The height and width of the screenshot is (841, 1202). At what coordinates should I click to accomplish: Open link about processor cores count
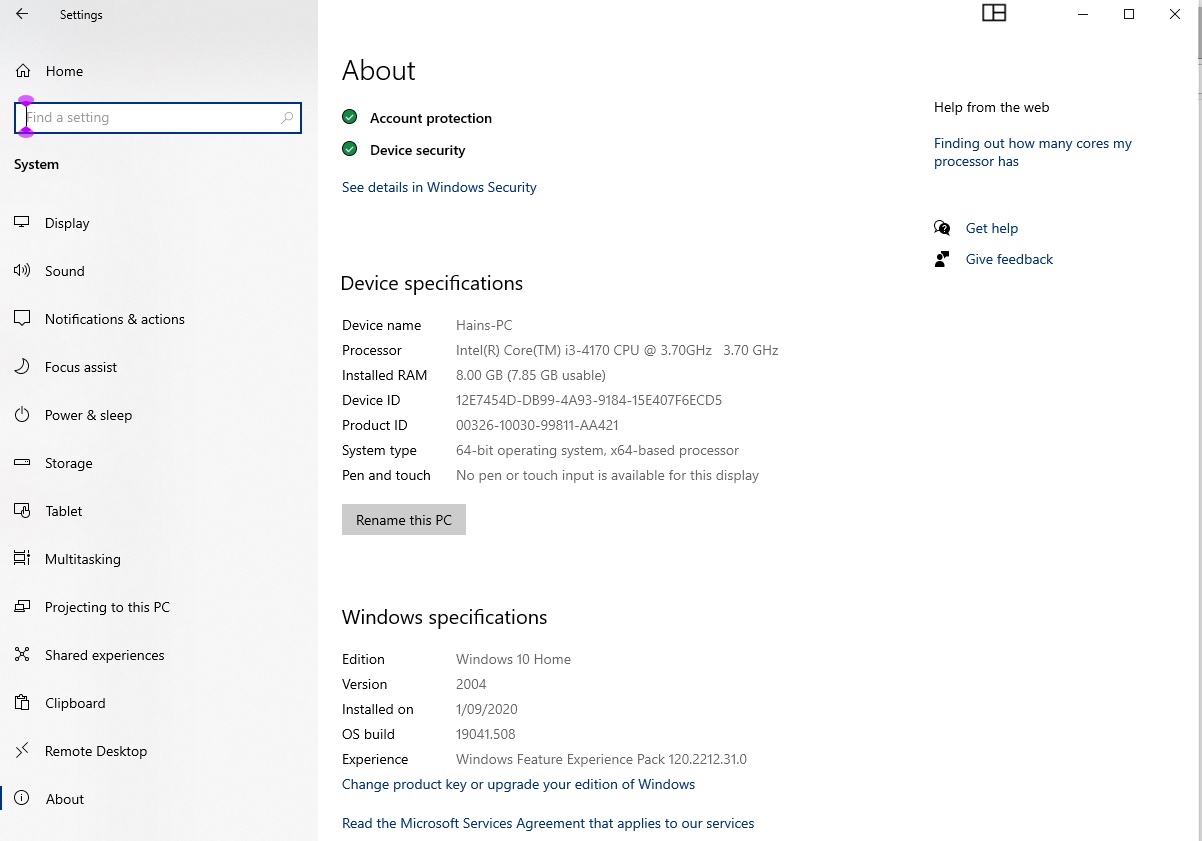[1033, 152]
